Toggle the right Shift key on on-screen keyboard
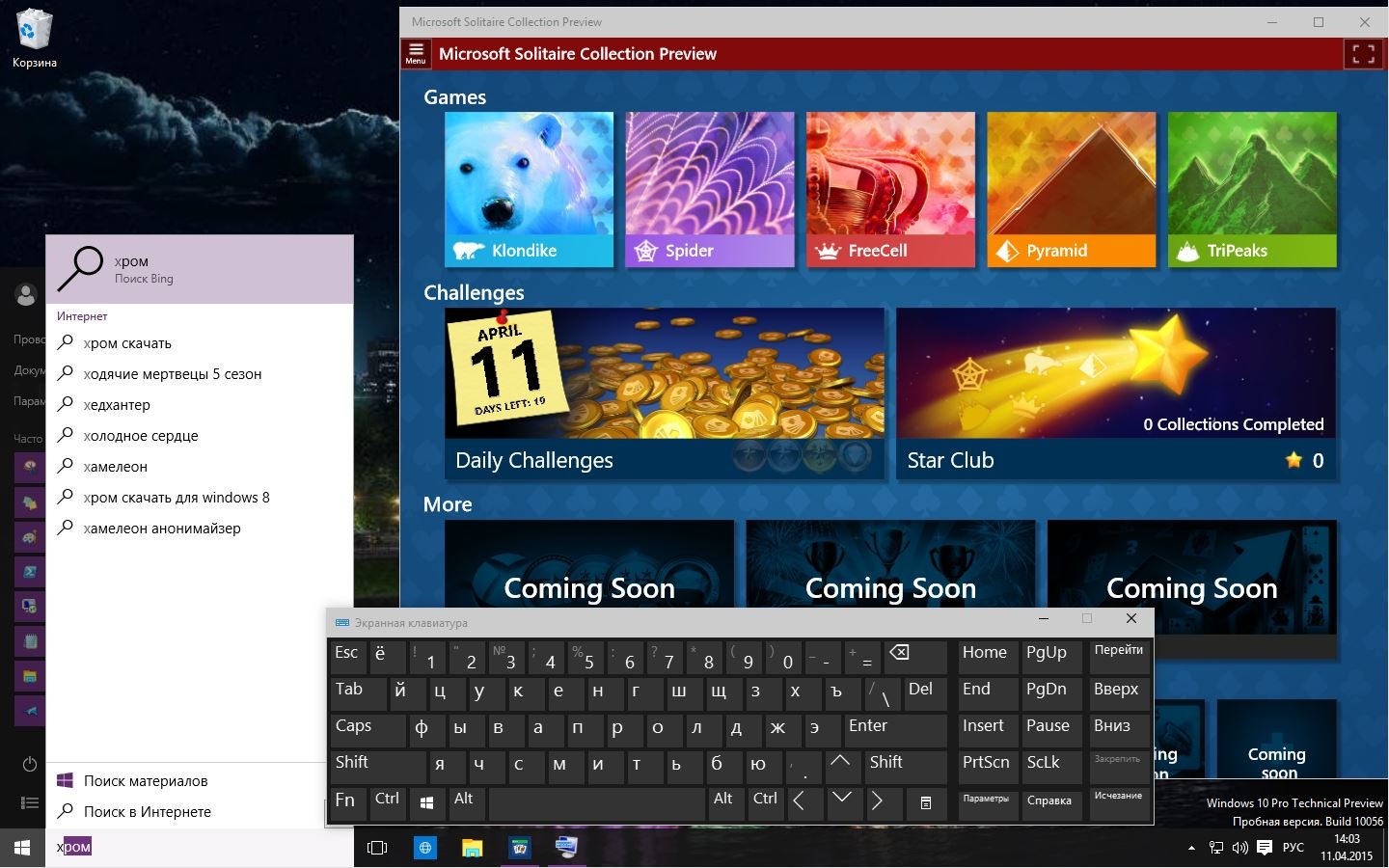The width and height of the screenshot is (1389, 868). [905, 767]
